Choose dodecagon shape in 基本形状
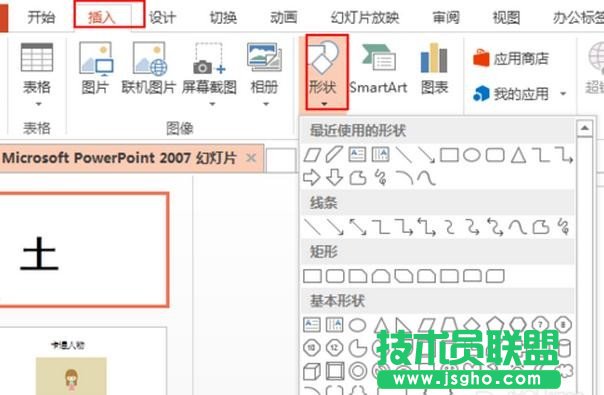This screenshot has height=395, width=604. (334, 348)
